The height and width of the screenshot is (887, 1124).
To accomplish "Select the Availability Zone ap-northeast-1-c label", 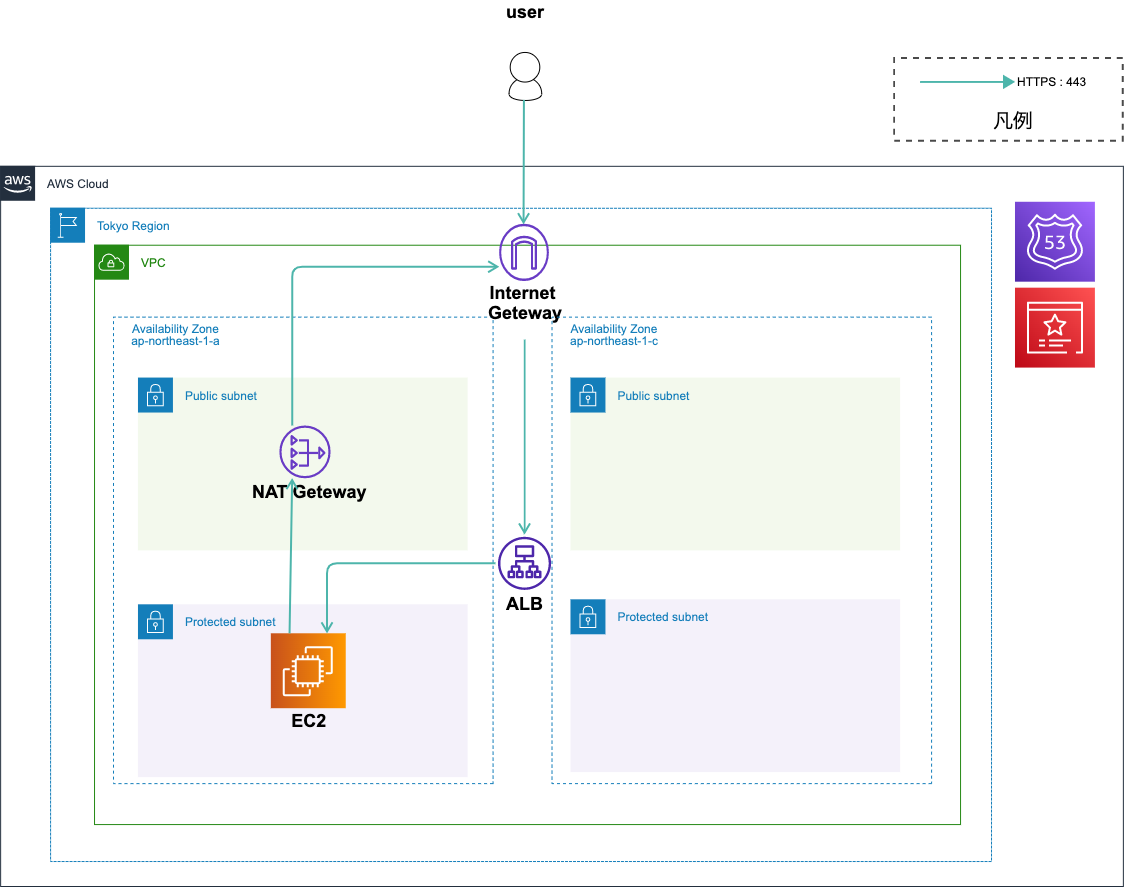I will 614,335.
